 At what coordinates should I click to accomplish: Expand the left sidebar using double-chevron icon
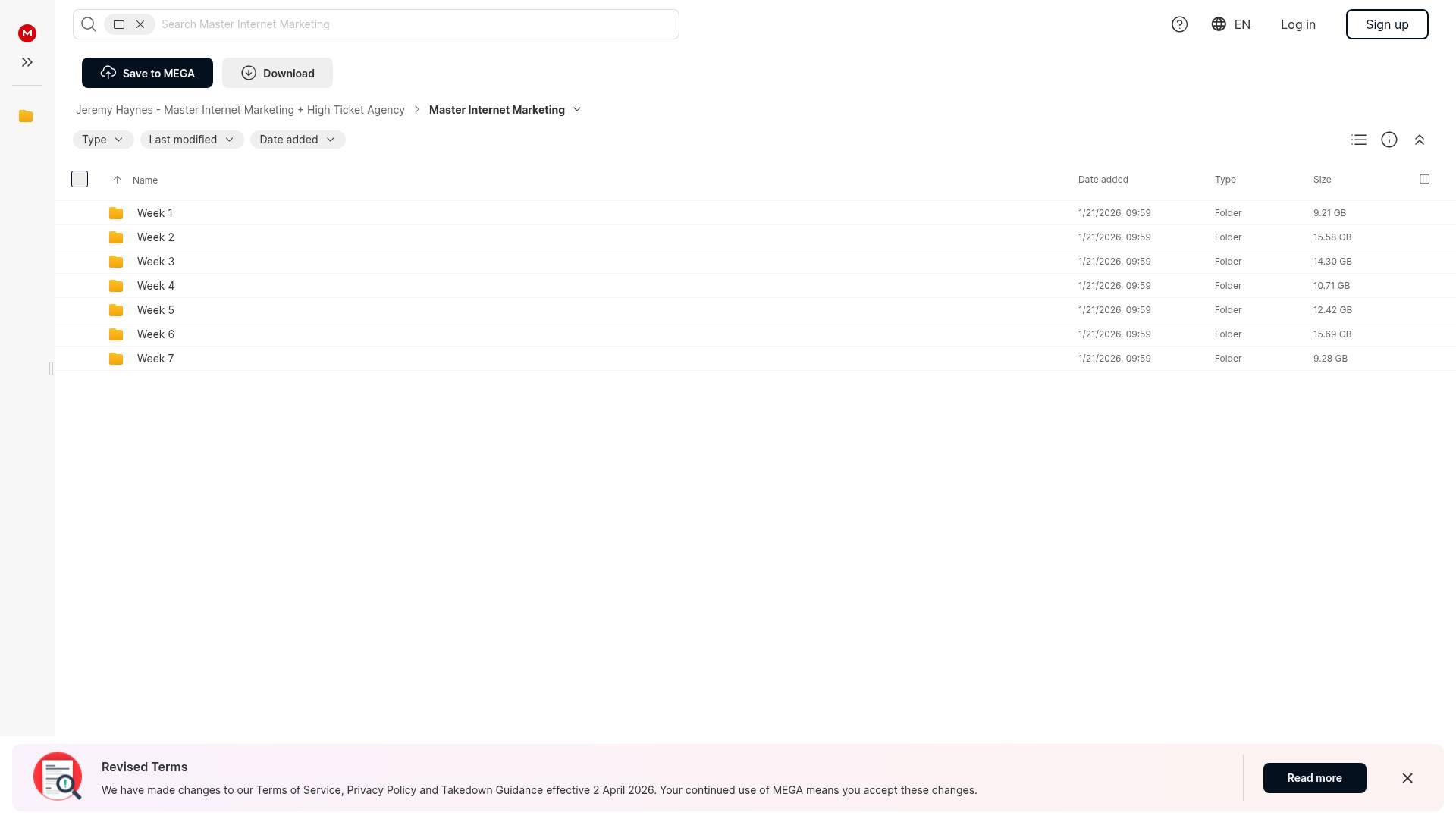27,62
